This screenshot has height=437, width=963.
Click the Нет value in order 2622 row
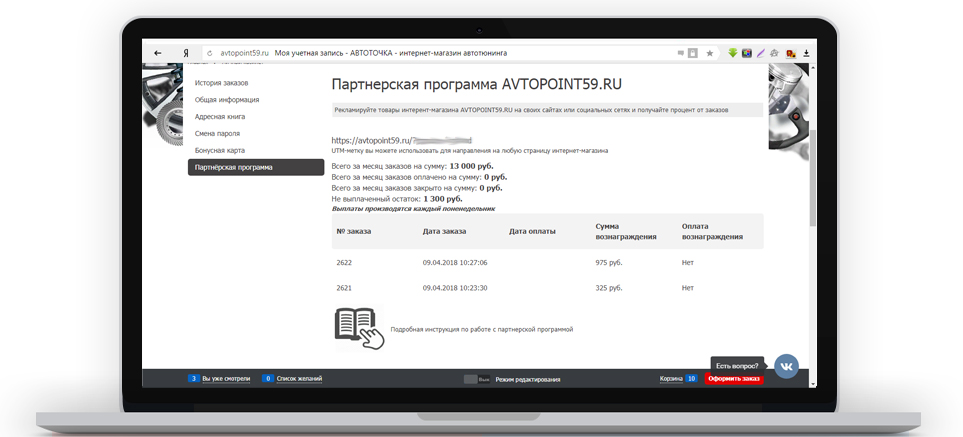(687, 263)
